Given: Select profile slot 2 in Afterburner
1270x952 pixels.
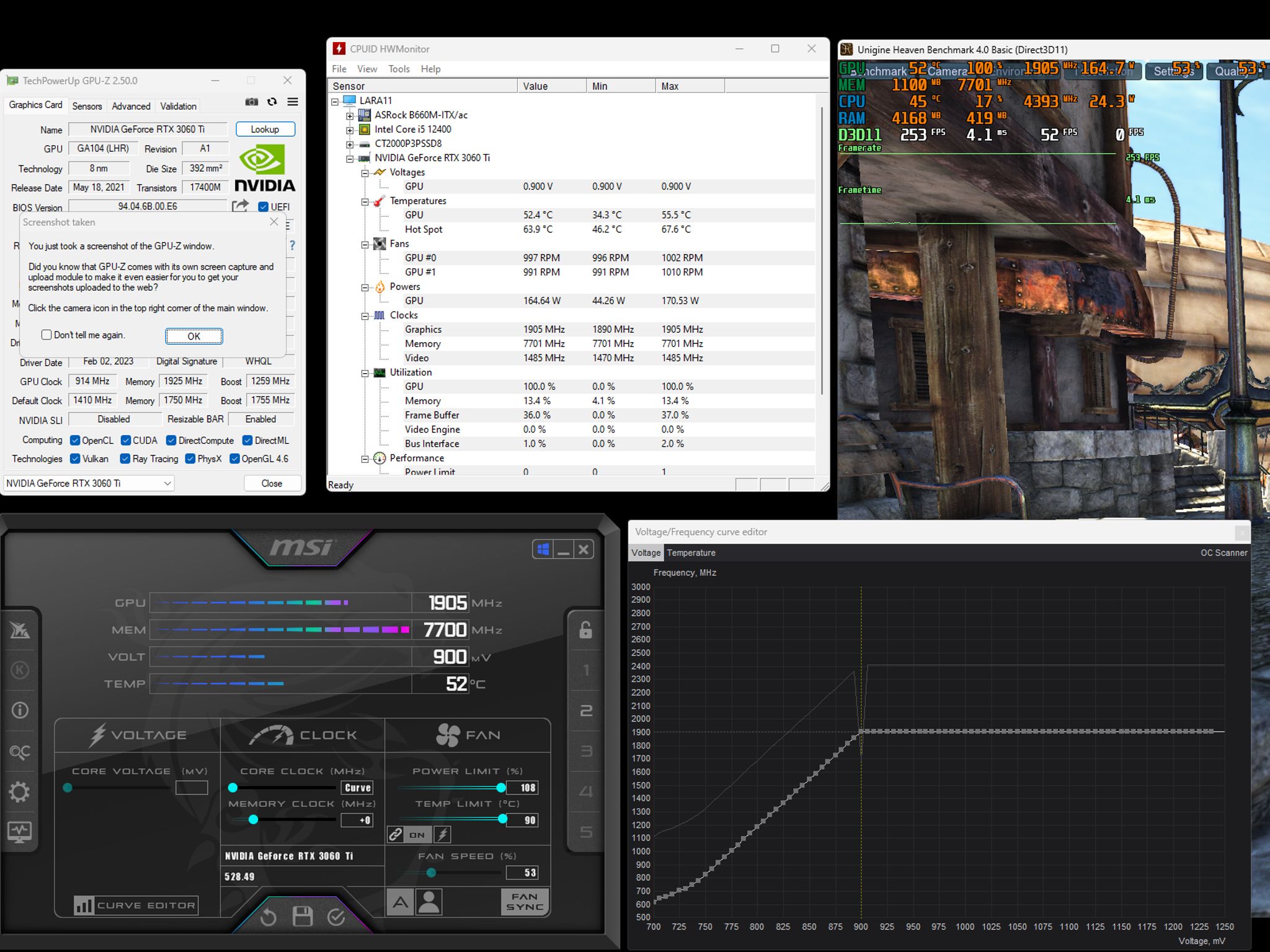Looking at the screenshot, I should pos(585,710).
